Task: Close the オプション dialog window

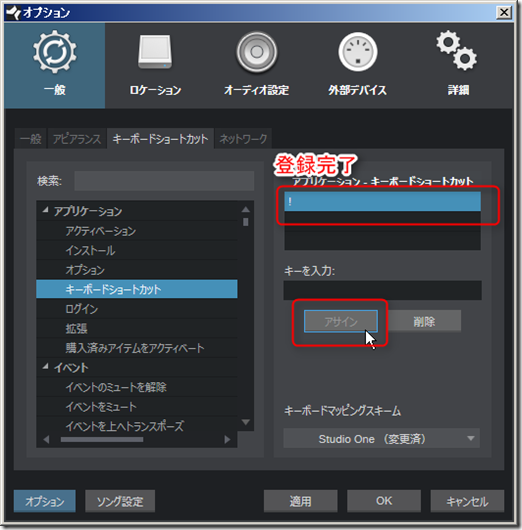Action: [504, 13]
